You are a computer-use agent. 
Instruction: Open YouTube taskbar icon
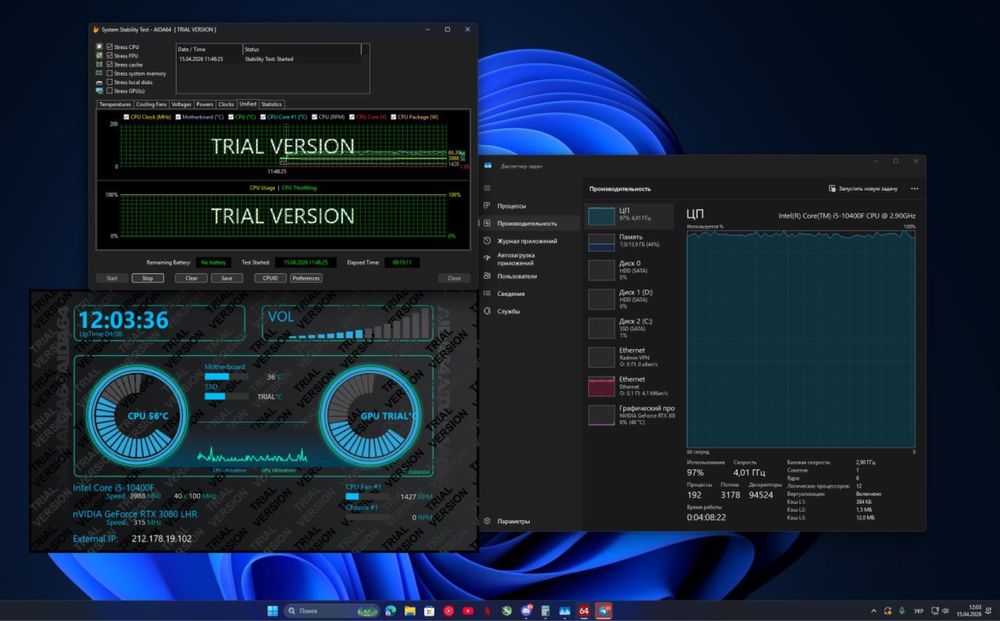coord(468,611)
